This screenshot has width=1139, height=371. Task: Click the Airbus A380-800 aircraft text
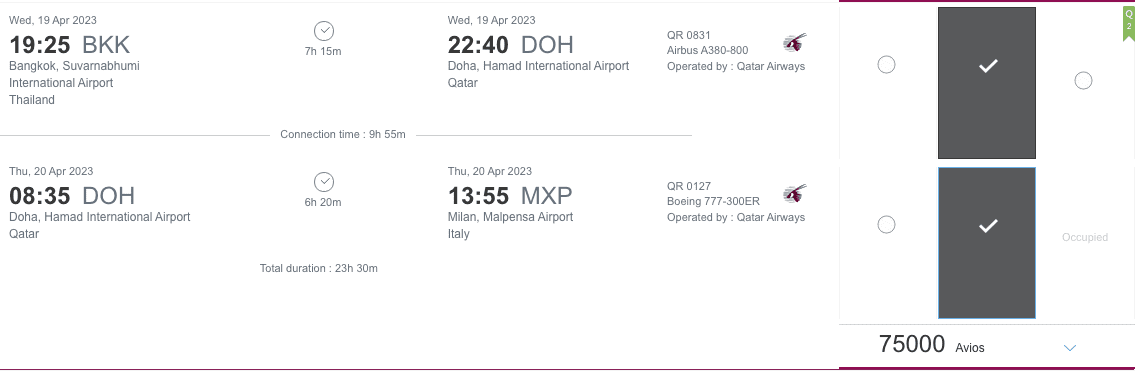[x=708, y=50]
